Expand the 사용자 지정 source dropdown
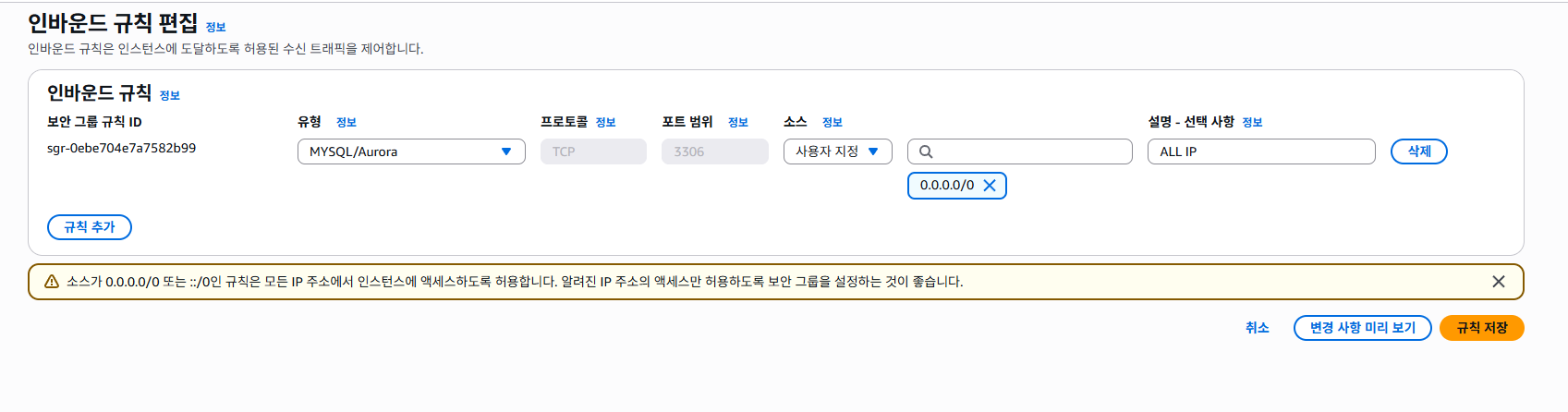Image resolution: width=1568 pixels, height=412 pixels. (837, 151)
